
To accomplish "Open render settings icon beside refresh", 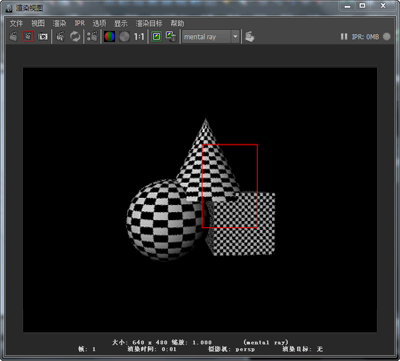I will pos(92,37).
